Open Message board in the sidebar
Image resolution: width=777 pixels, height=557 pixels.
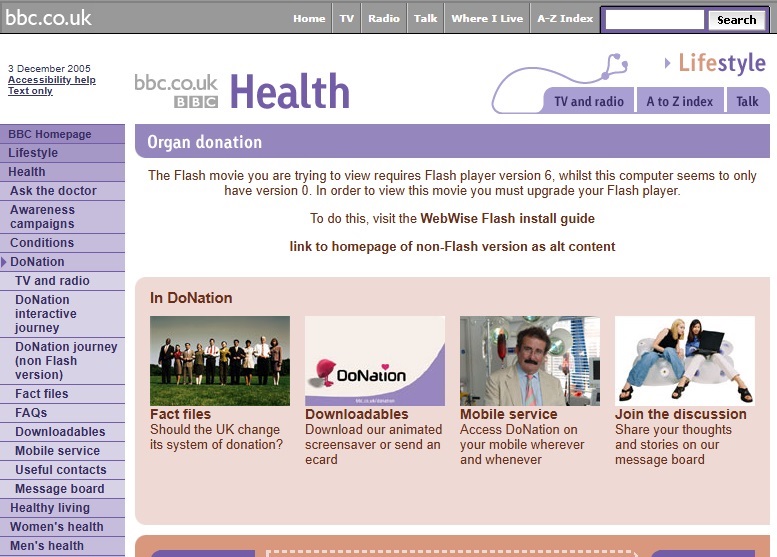62,489
